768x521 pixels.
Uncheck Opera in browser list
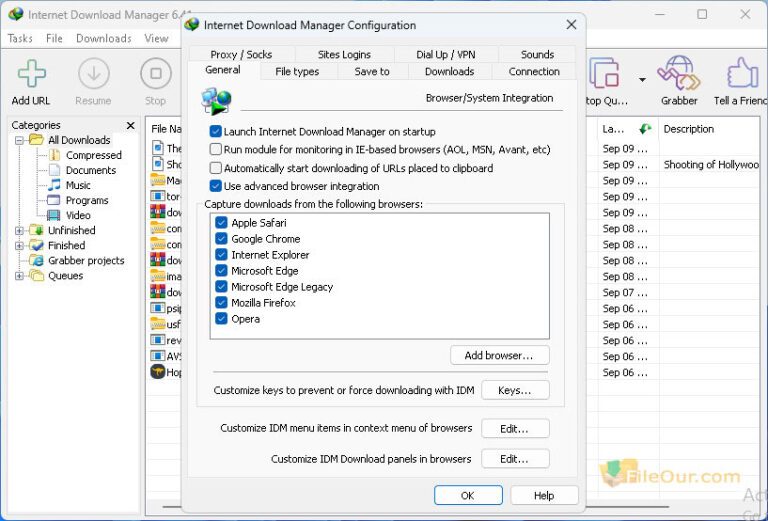tap(221, 319)
